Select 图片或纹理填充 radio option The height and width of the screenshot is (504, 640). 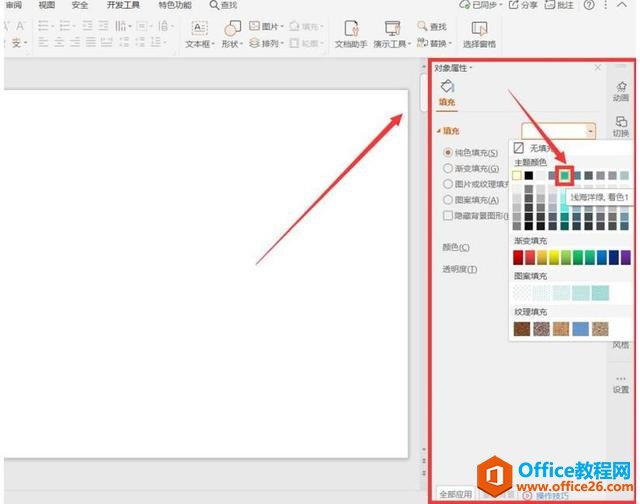(x=448, y=184)
